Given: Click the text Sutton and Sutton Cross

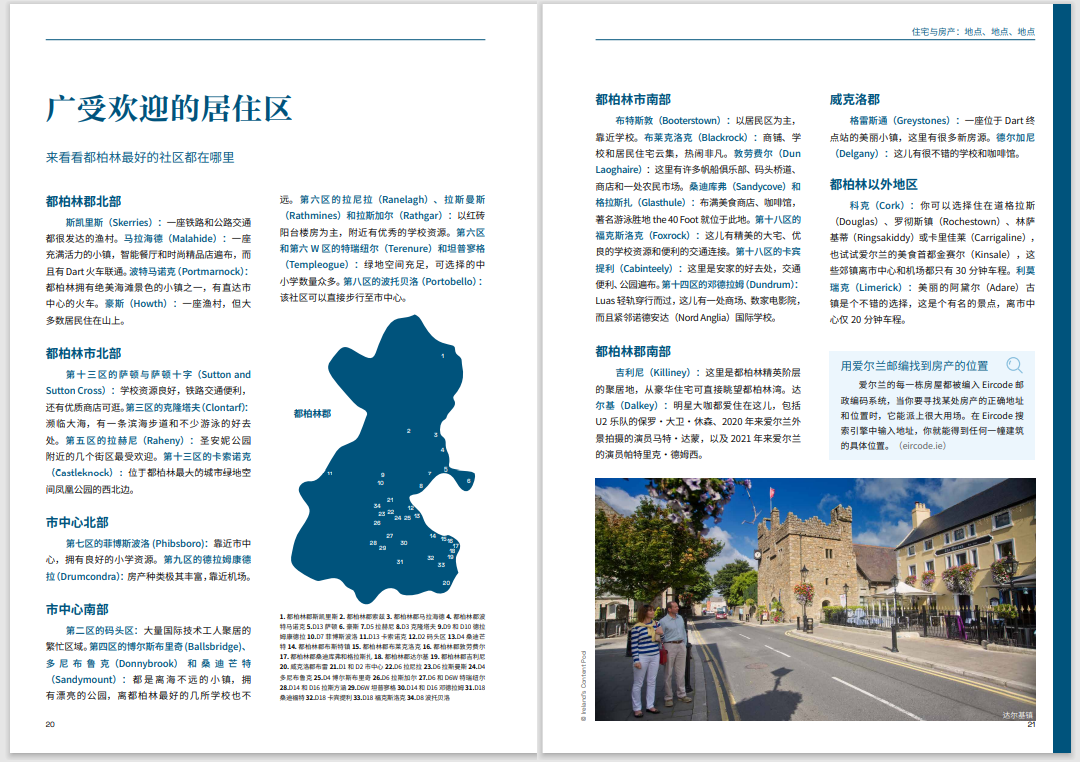Looking at the screenshot, I should [148, 382].
